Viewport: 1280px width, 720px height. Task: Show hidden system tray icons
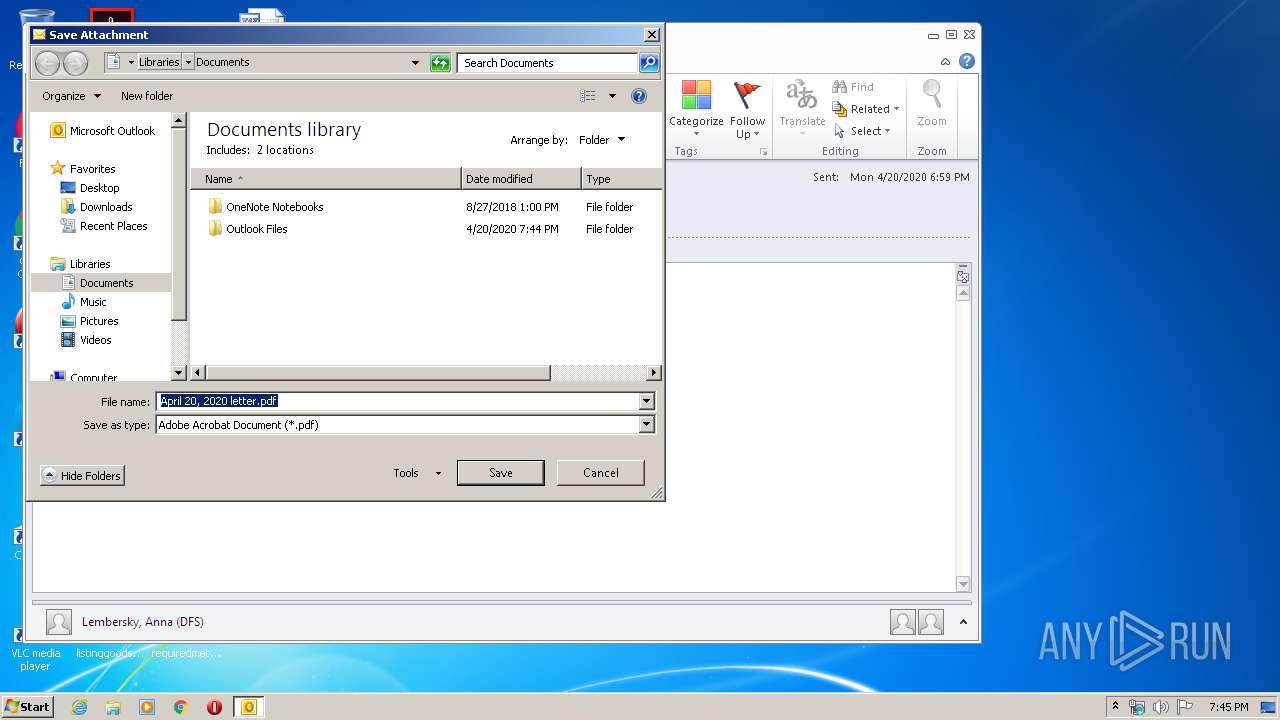1115,707
